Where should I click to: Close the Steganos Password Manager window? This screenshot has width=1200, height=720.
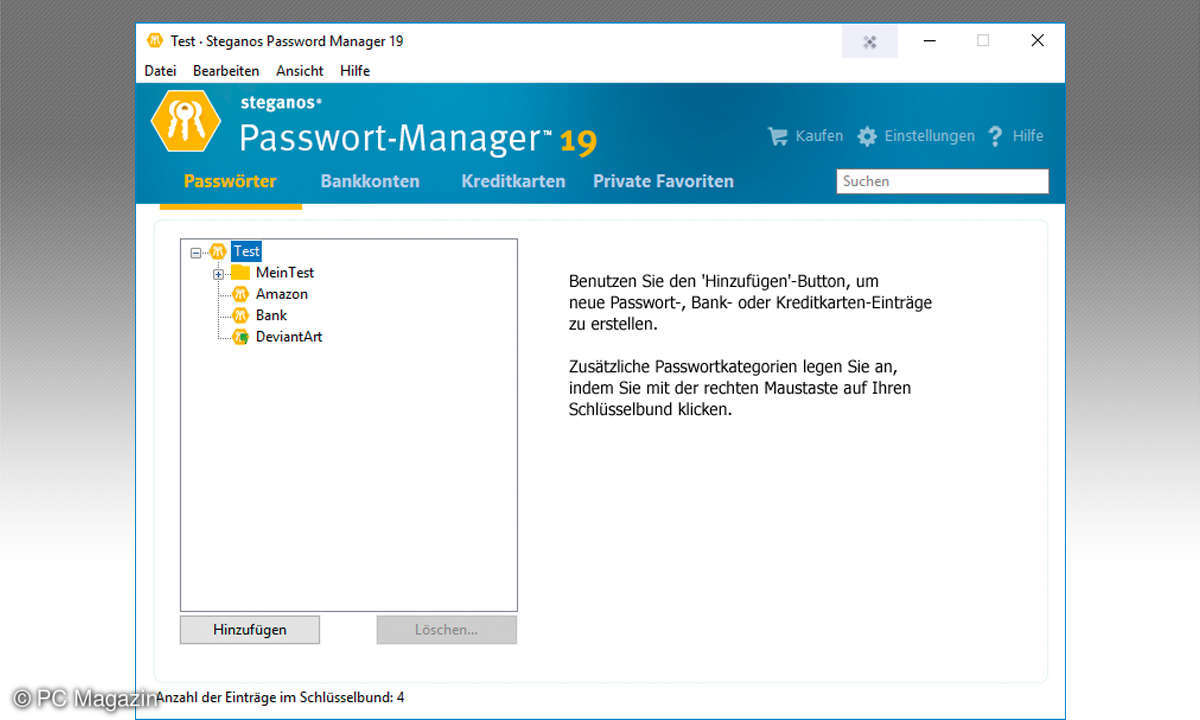click(x=1037, y=41)
